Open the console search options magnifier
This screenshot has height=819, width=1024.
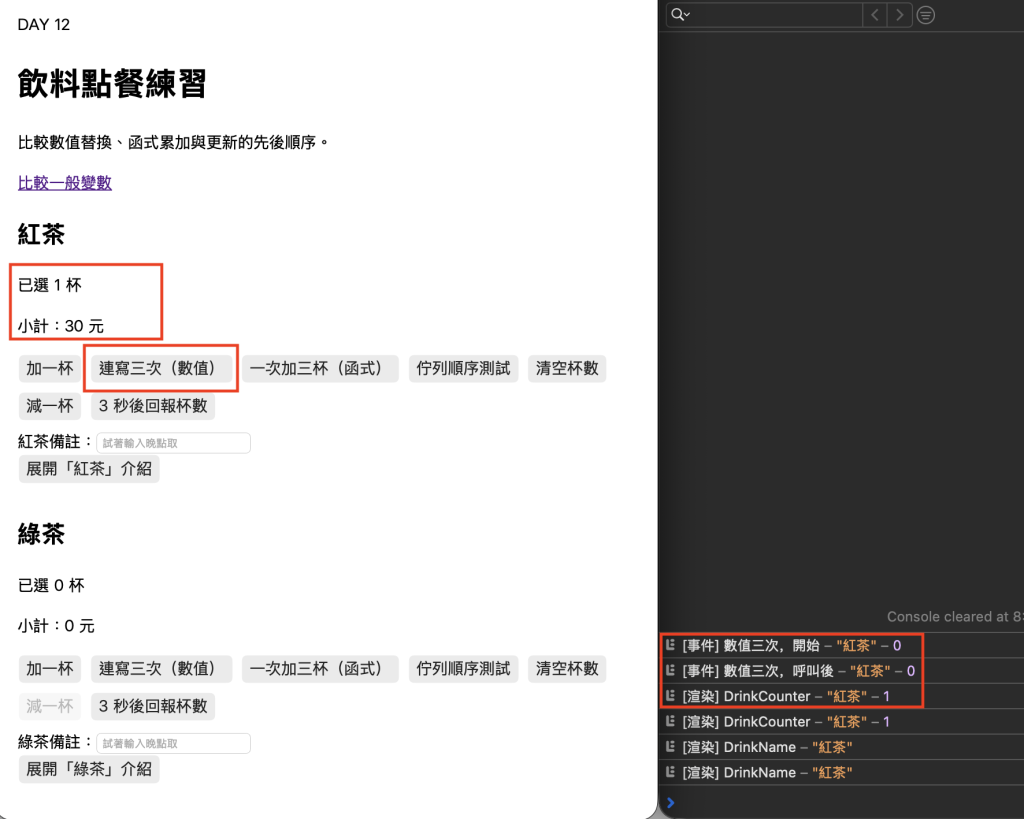click(x=680, y=14)
